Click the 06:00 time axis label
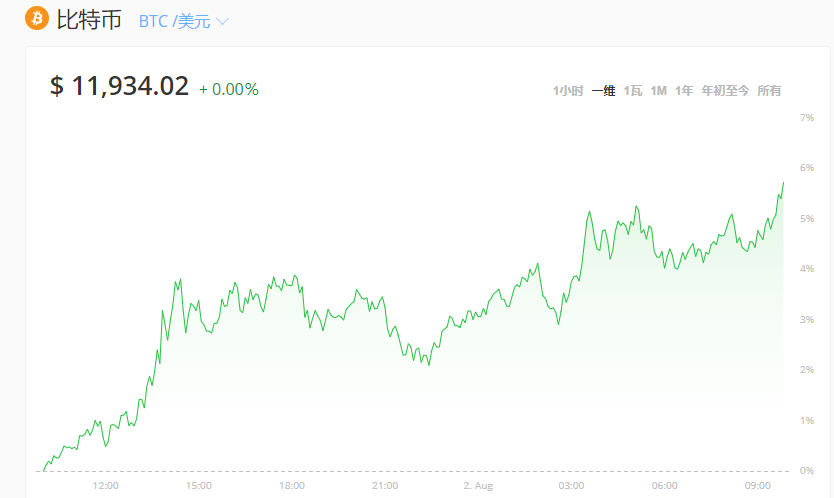Image resolution: width=834 pixels, height=498 pixels. [664, 485]
